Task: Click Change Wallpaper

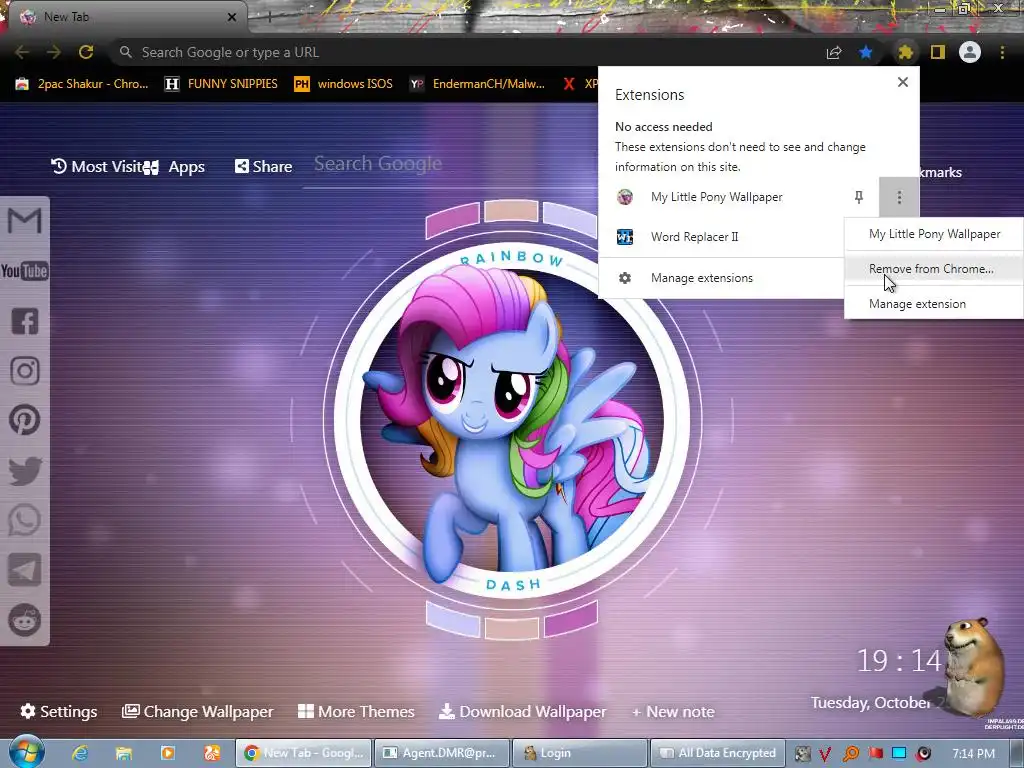Action: point(198,711)
